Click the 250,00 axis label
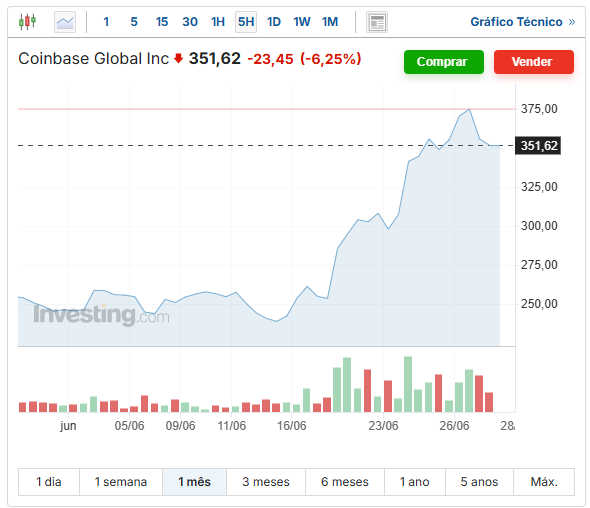The height and width of the screenshot is (508, 590). (539, 304)
